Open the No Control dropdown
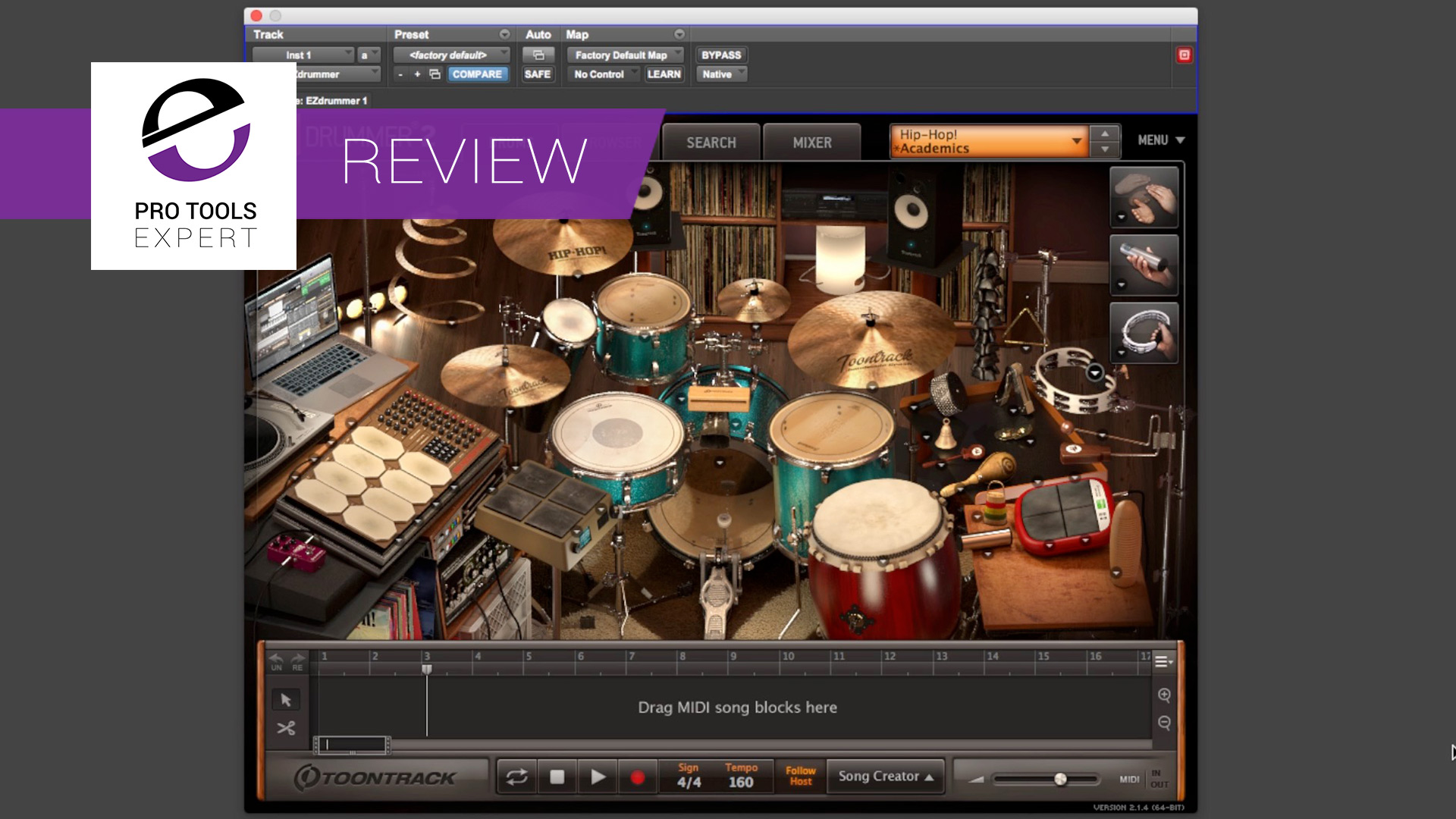Image resolution: width=1456 pixels, height=819 pixels. [x=603, y=74]
